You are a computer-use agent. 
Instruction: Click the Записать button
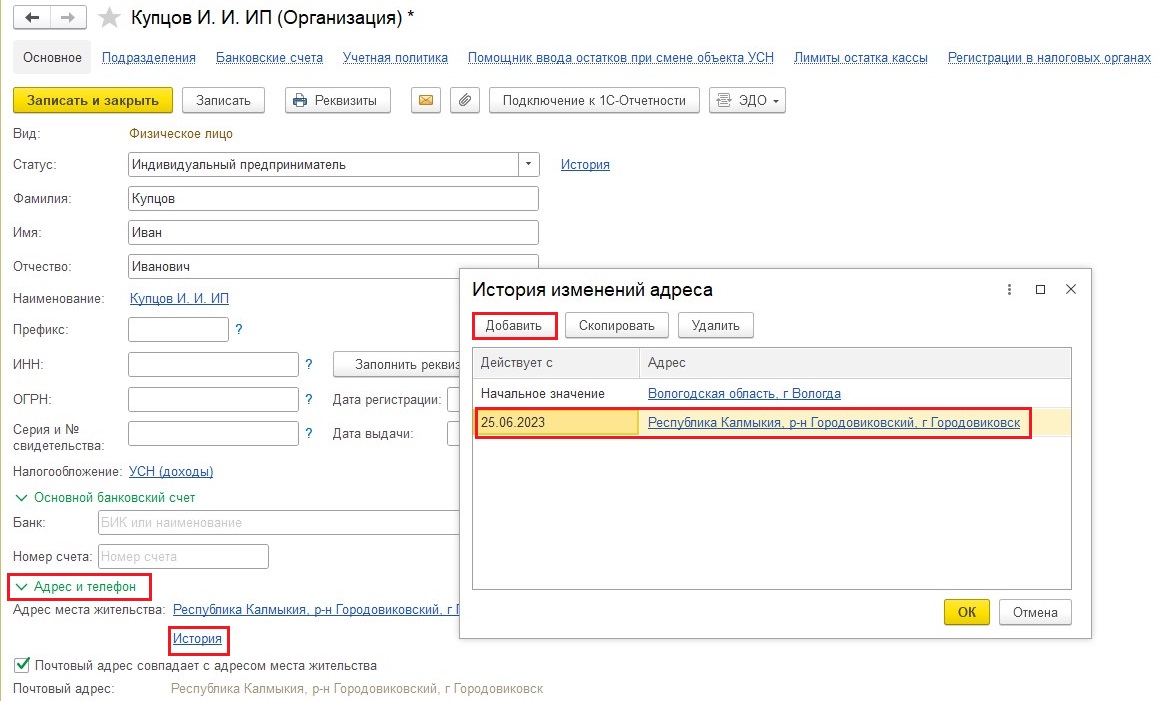pyautogui.click(x=223, y=101)
